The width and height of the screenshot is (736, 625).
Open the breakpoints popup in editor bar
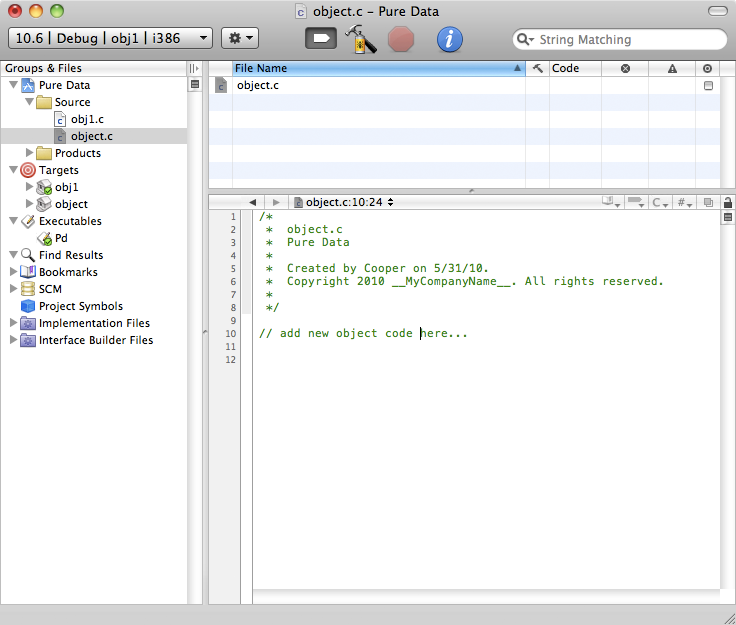click(636, 202)
